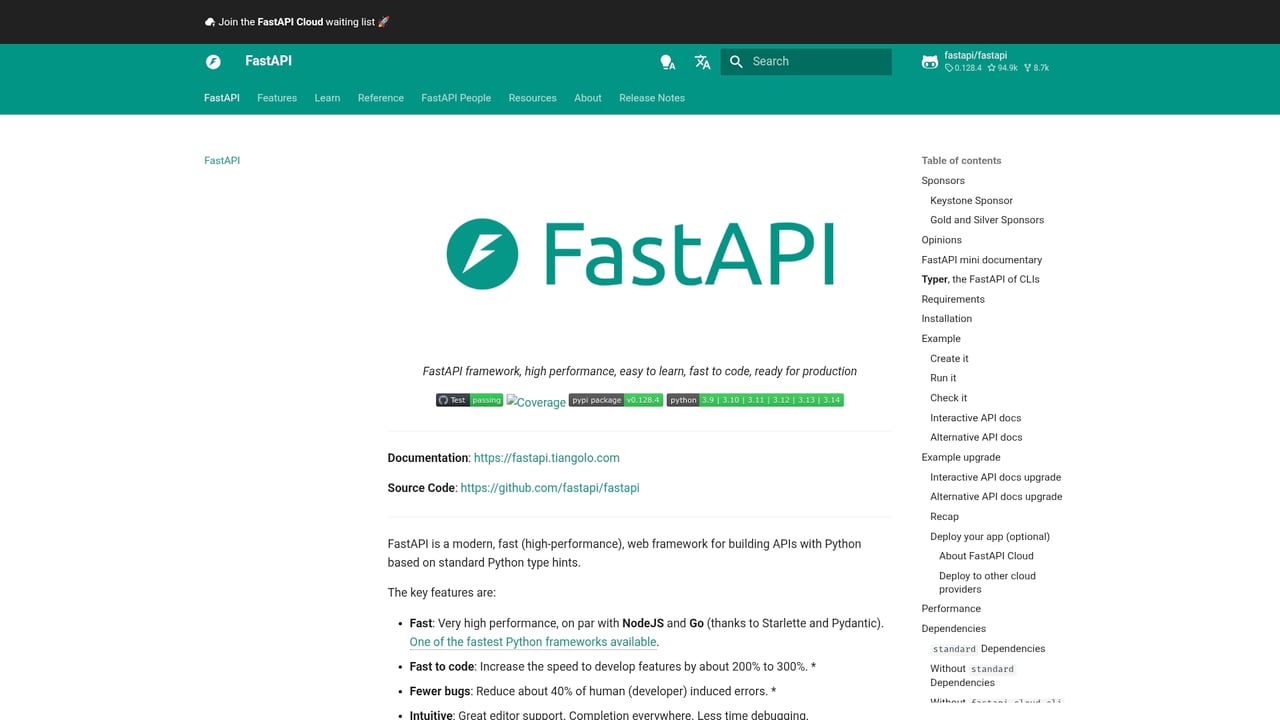
Task: Expand Deploy your app (optional) in contents
Action: pyautogui.click(x=989, y=536)
